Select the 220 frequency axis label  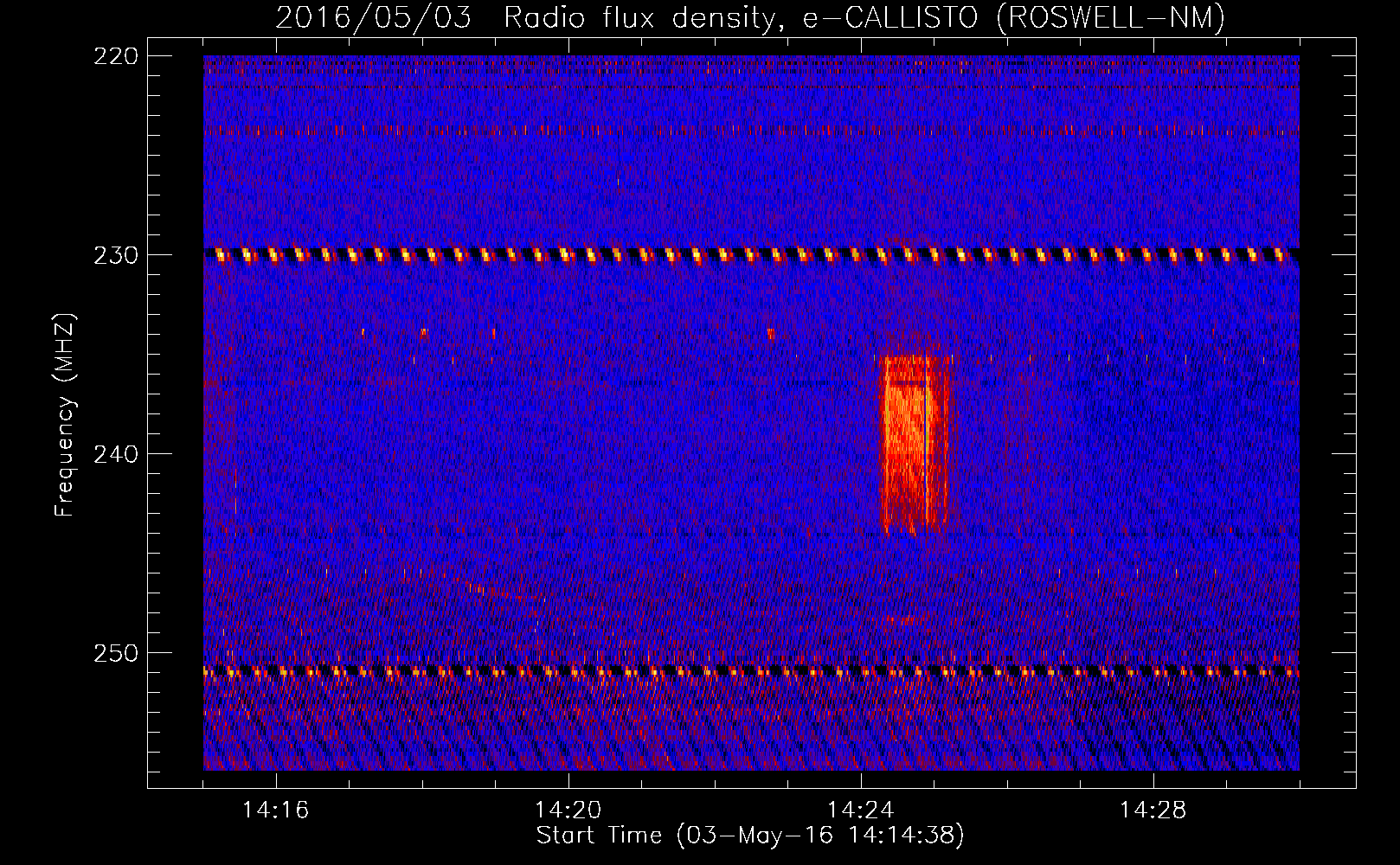(115, 56)
